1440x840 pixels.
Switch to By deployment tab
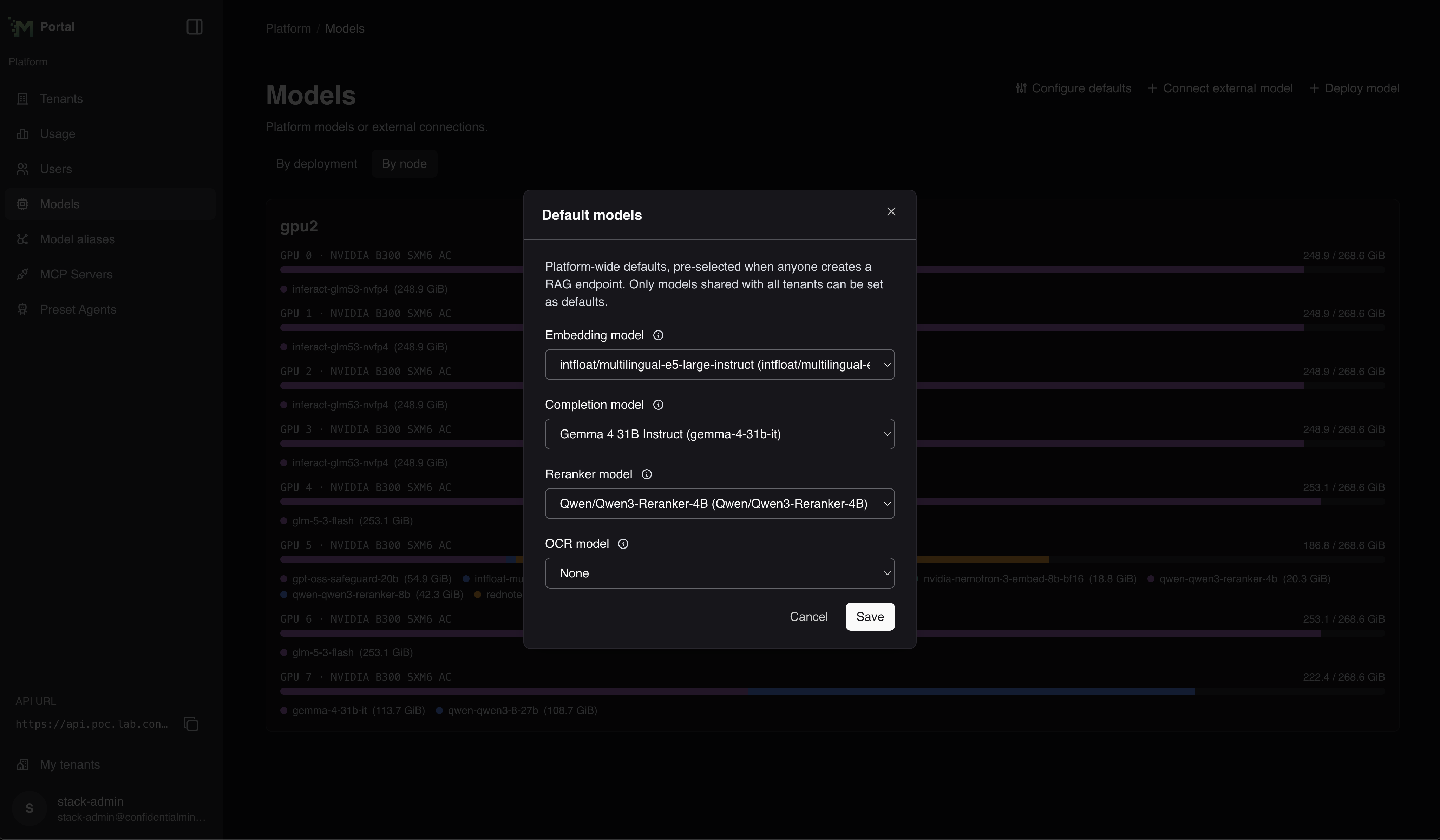(316, 164)
